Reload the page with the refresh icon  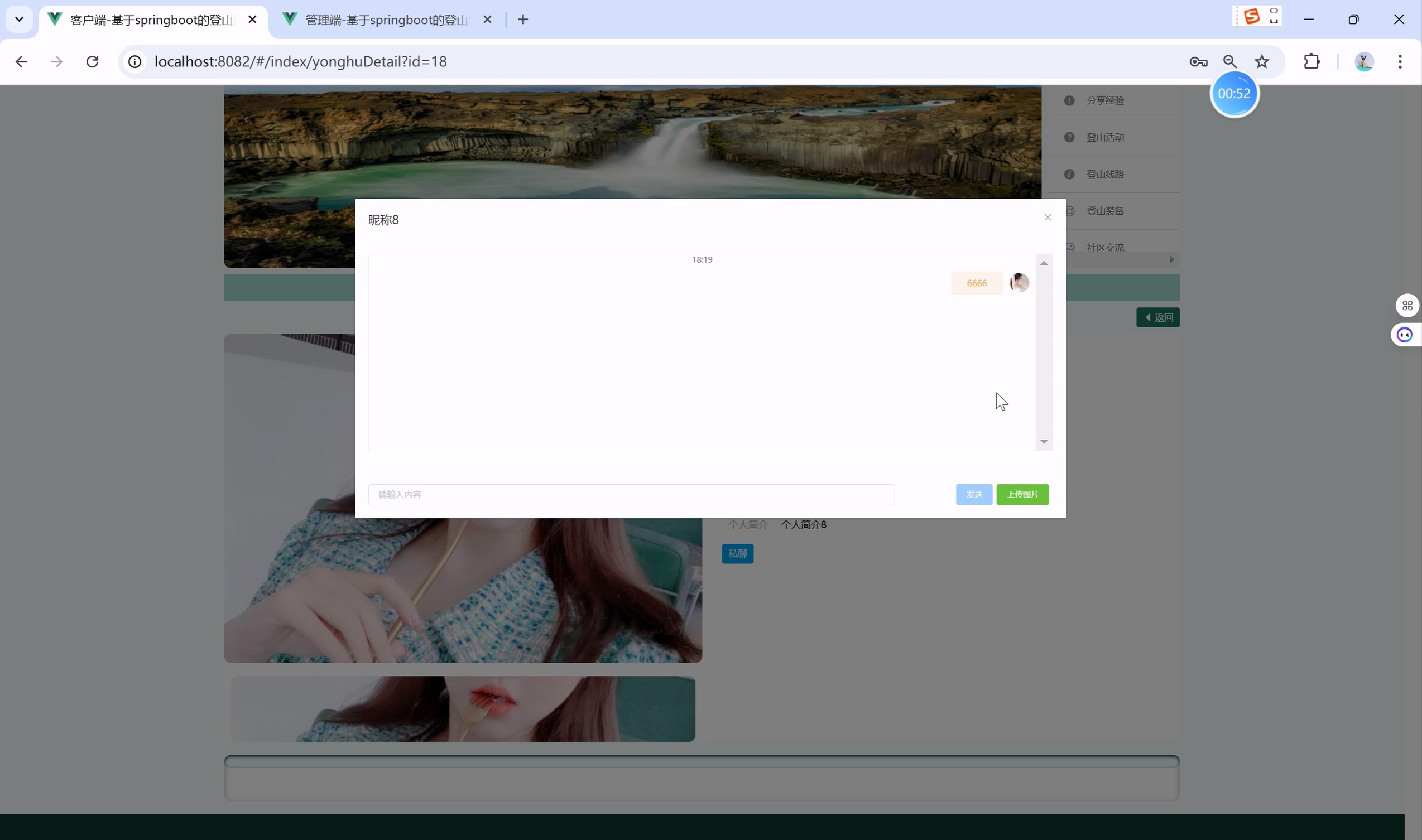(92, 61)
